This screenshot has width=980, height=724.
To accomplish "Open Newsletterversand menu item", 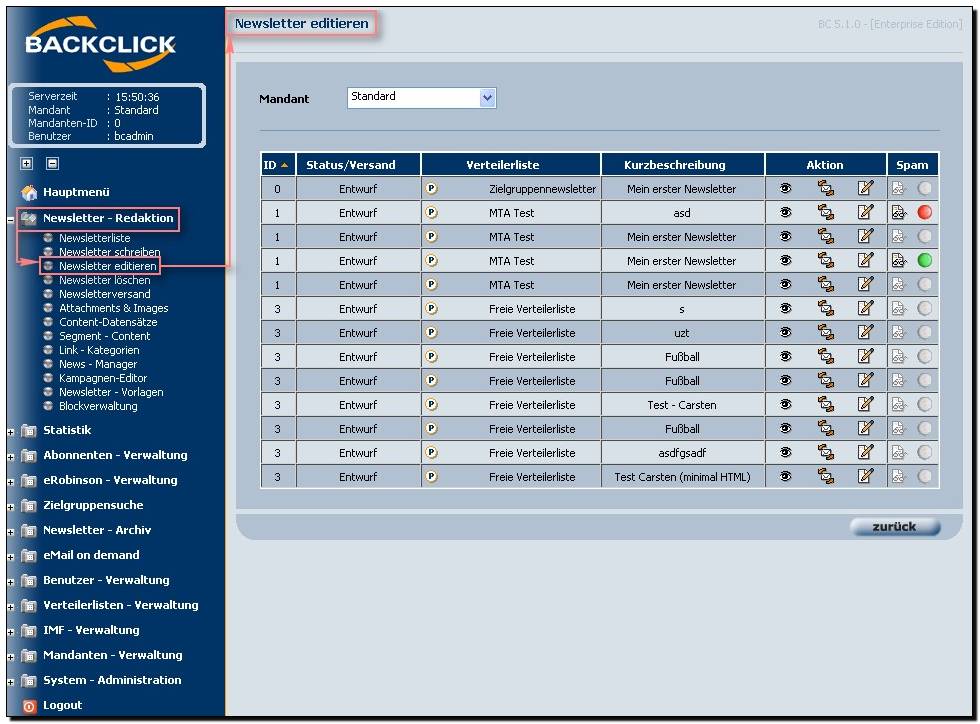I will point(104,294).
